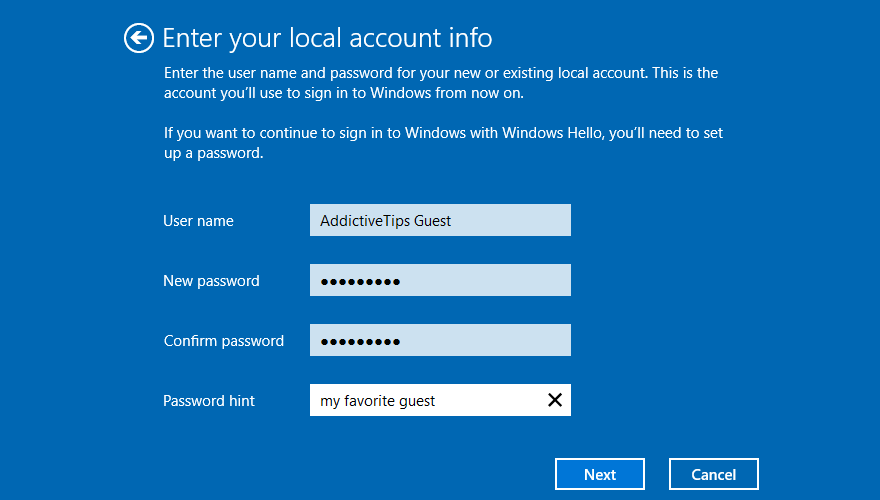This screenshot has width=880, height=500.
Task: Click the paragraph starting 'Enter the user name'
Action: (441, 82)
